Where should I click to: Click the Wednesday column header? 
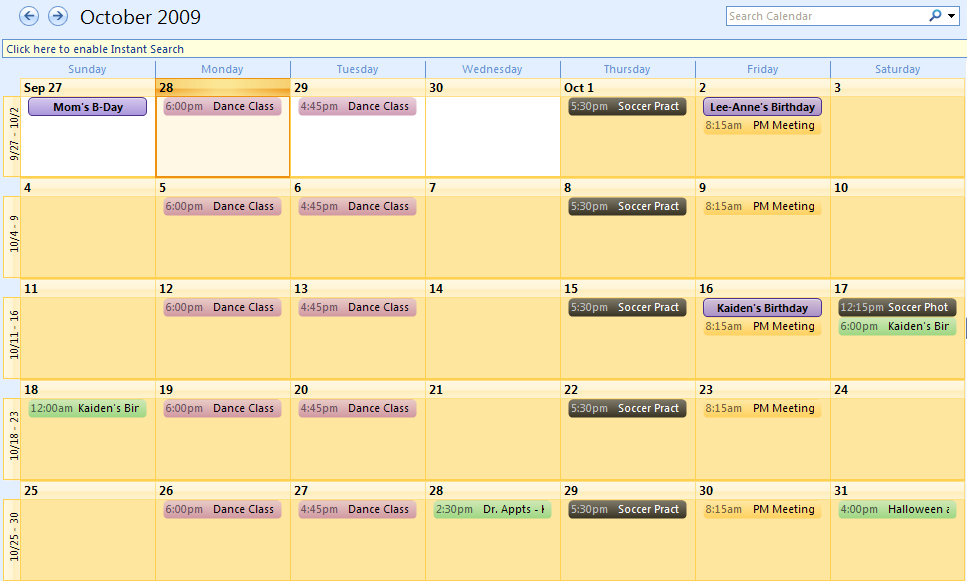tap(492, 69)
